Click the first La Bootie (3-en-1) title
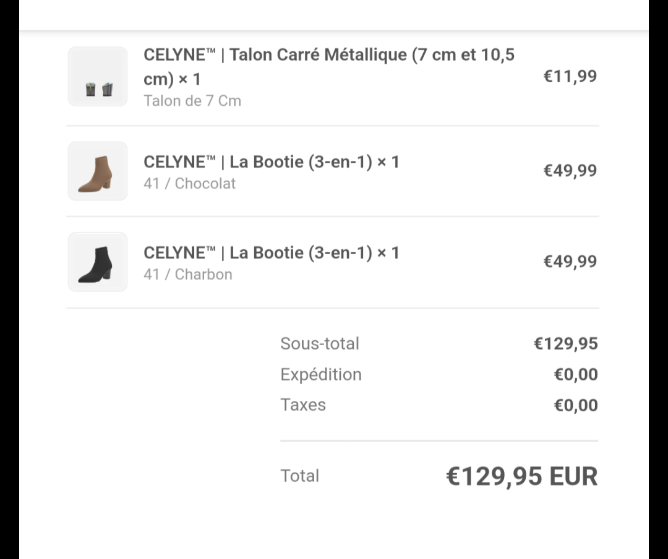Screen dimensions: 668x559 click(x=271, y=162)
